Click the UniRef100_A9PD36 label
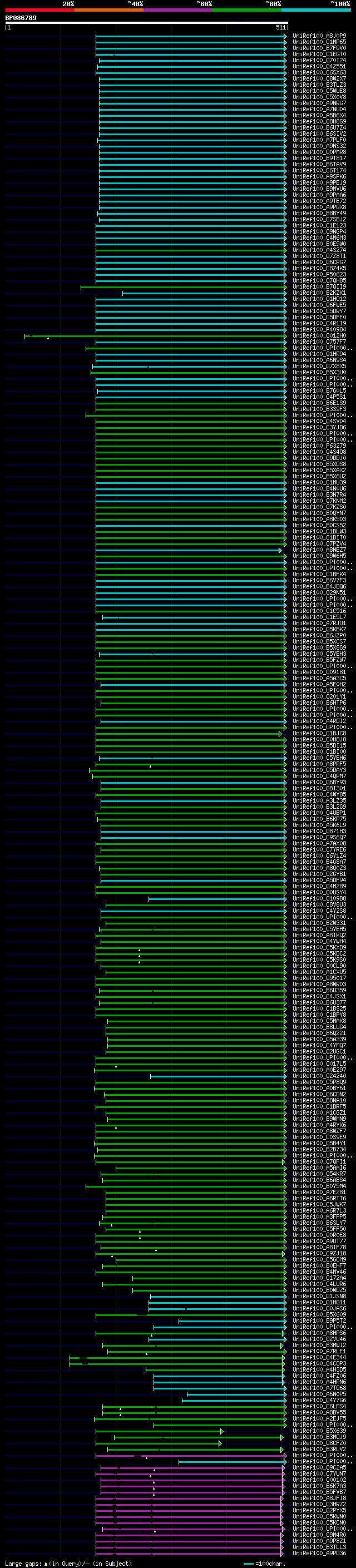The height and width of the screenshot is (1568, 356). pyautogui.click(x=319, y=1554)
